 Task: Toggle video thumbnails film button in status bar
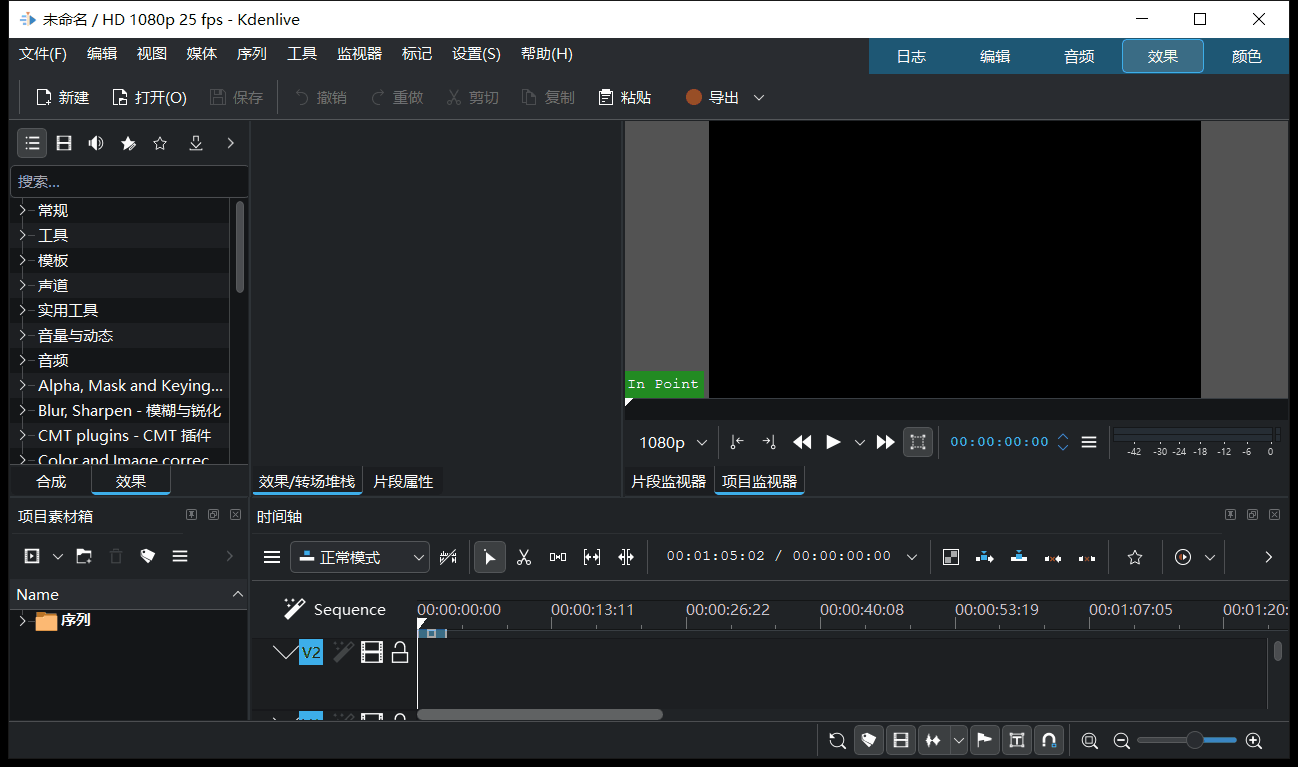[901, 741]
